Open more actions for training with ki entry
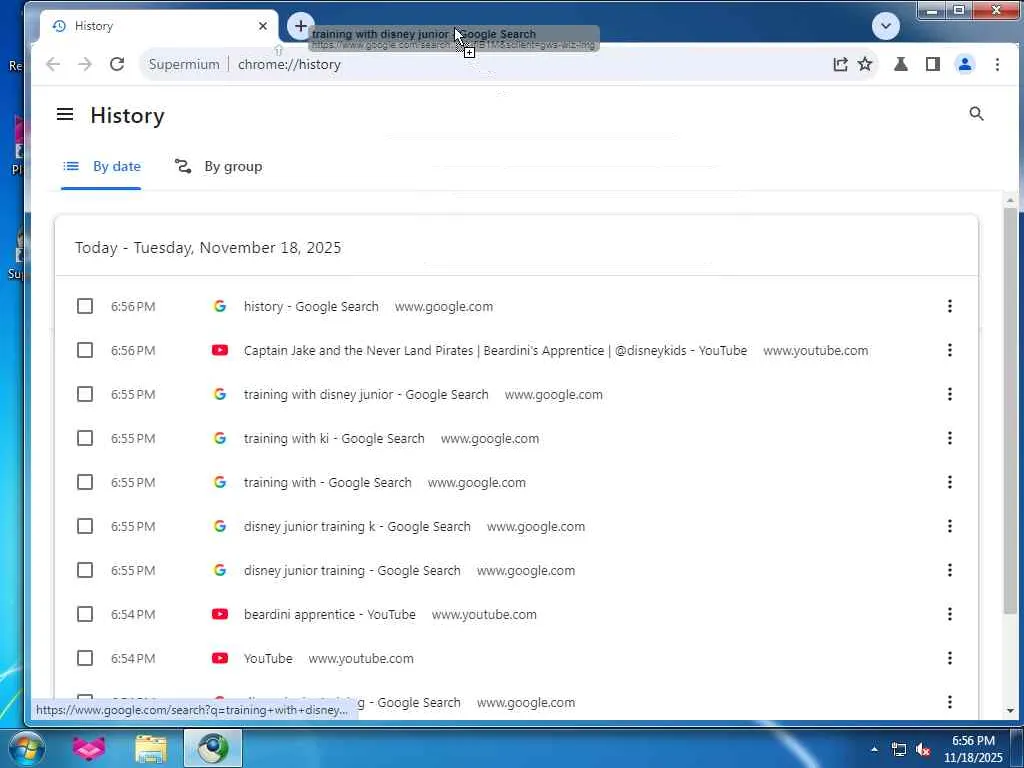1024x768 pixels. click(950, 438)
